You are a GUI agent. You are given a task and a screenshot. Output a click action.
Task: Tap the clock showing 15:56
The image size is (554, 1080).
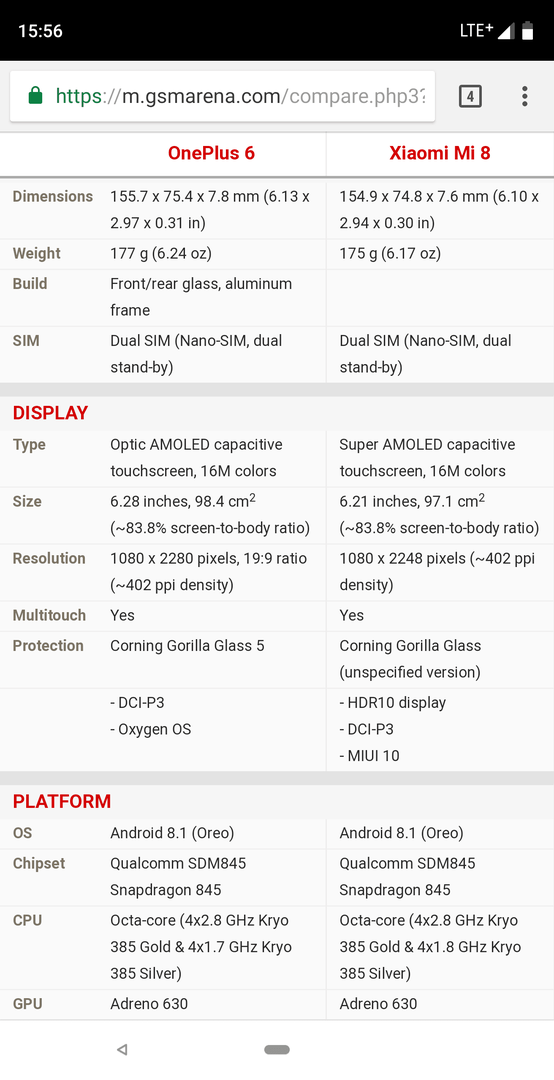pyautogui.click(x=40, y=31)
